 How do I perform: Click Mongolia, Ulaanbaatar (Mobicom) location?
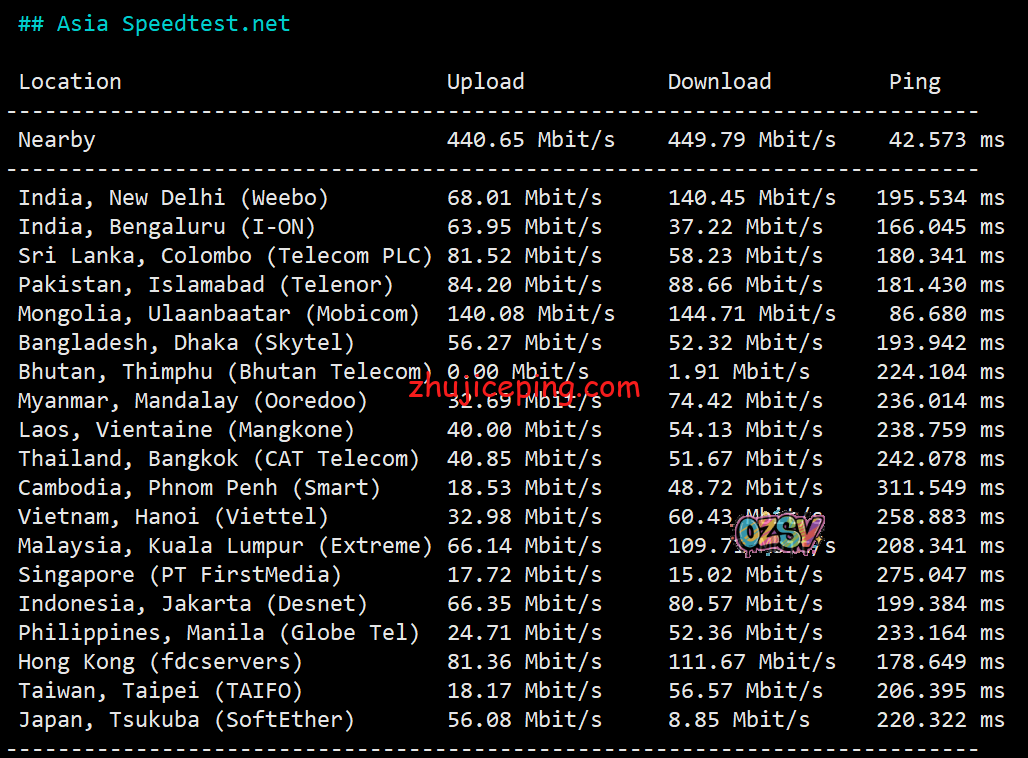(219, 314)
